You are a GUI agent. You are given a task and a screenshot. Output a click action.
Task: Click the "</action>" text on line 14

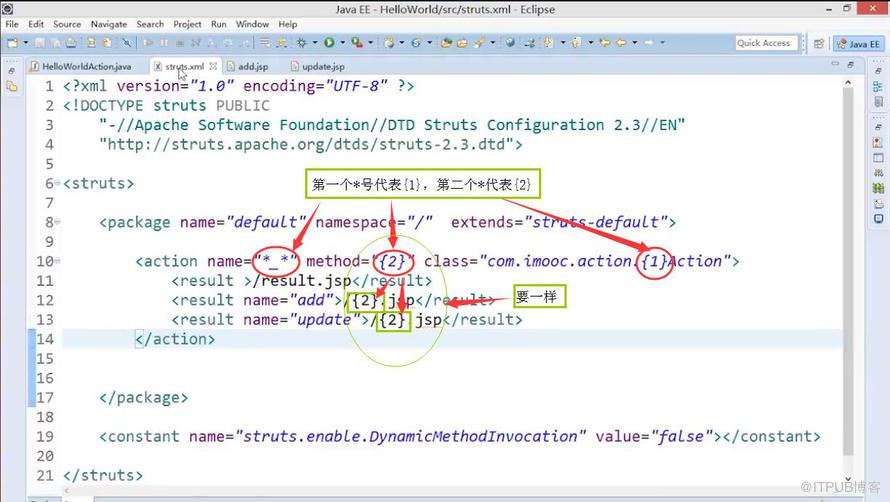coord(175,339)
